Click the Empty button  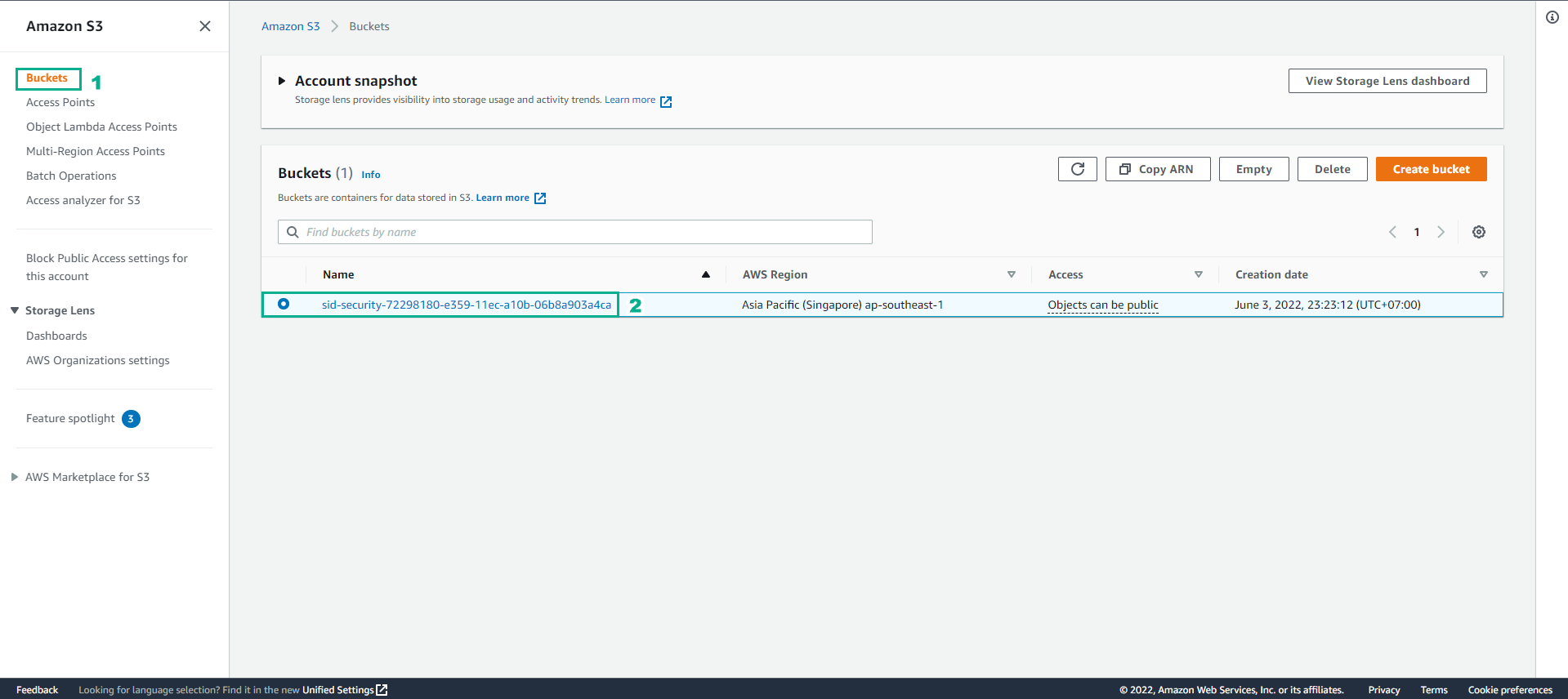click(x=1253, y=169)
